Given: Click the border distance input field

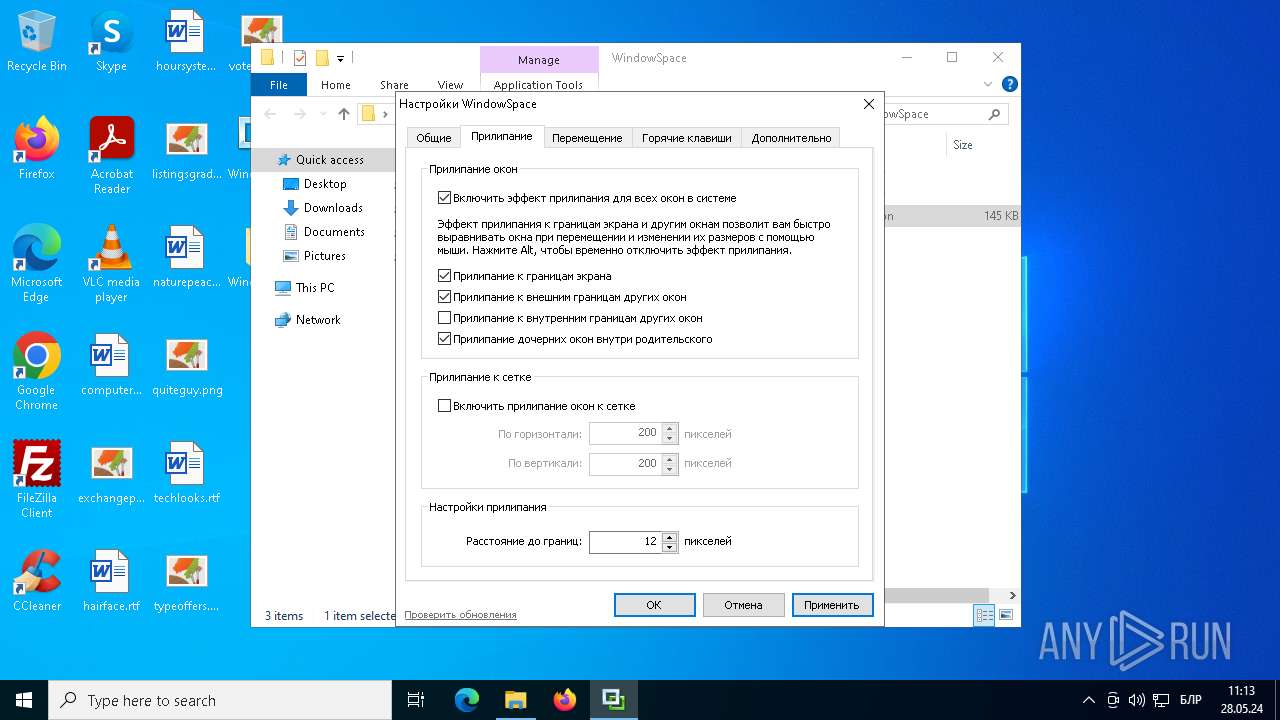Looking at the screenshot, I should click(626, 541).
